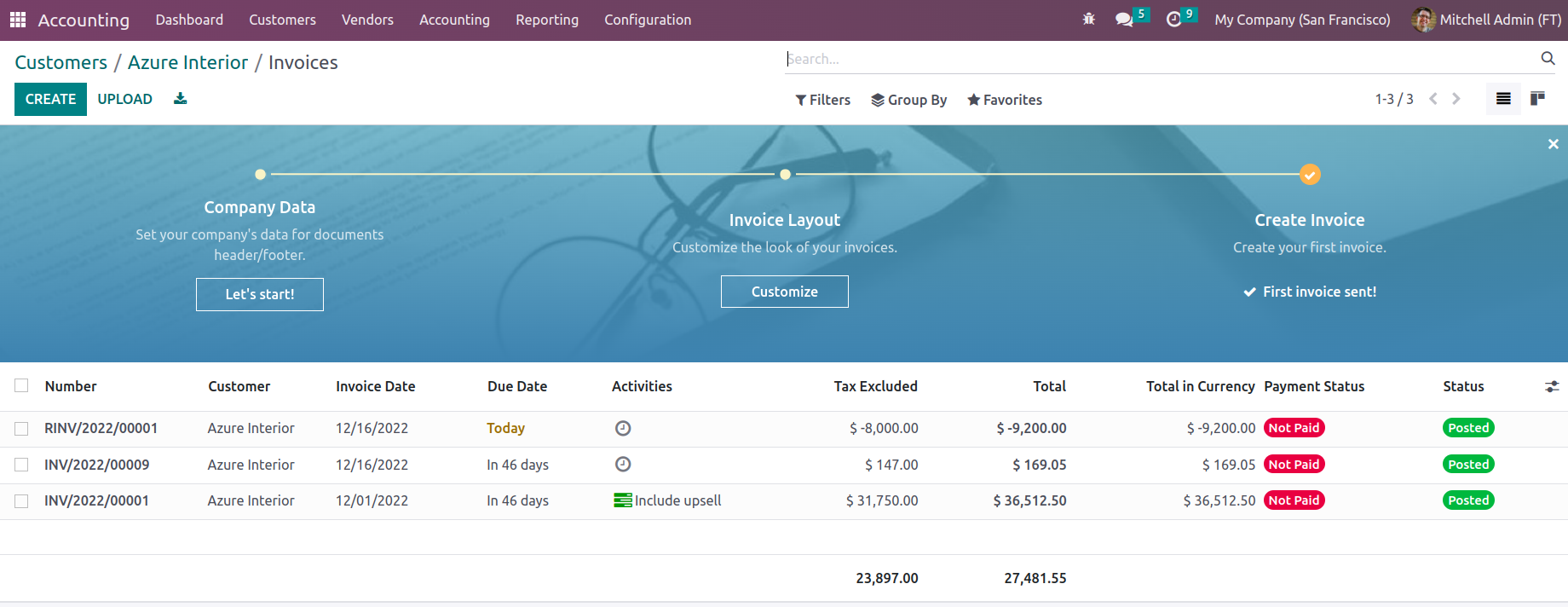The height and width of the screenshot is (607, 1568).
Task: Close the onboarding banner
Action: pos(1553,144)
